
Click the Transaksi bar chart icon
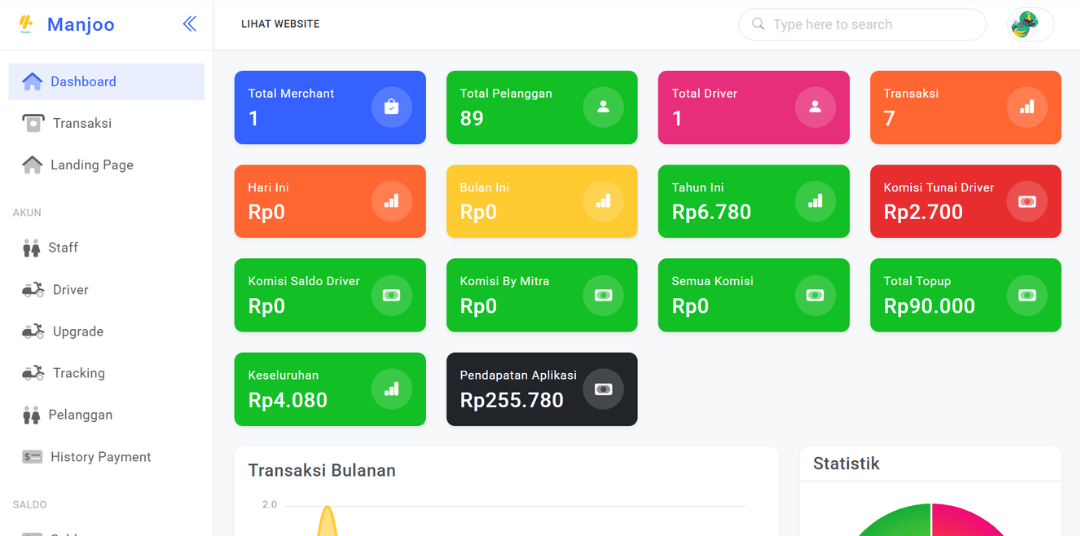pyautogui.click(x=1027, y=107)
